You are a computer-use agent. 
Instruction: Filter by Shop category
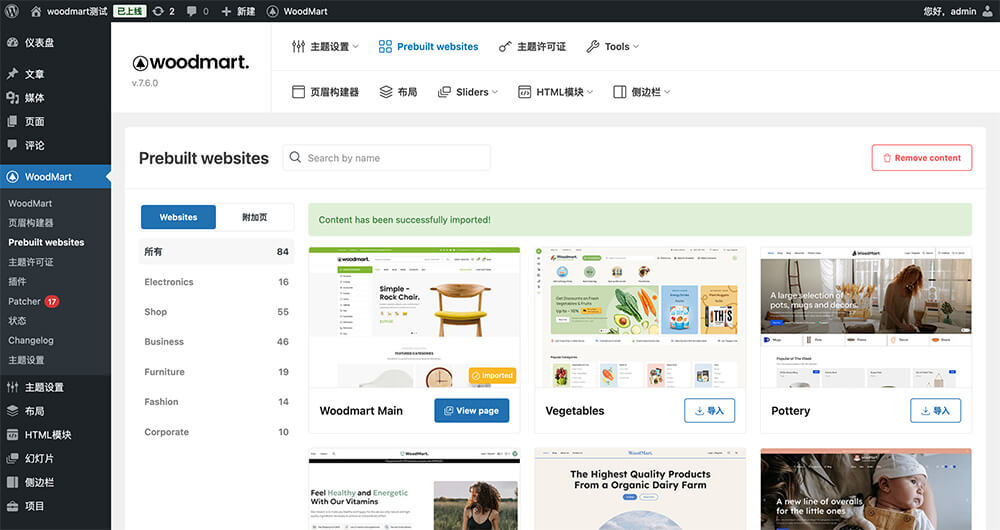click(216, 312)
